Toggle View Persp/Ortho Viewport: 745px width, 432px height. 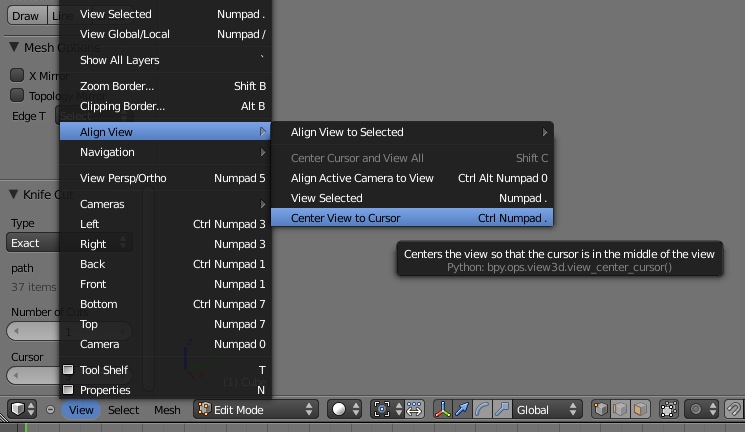coord(165,178)
